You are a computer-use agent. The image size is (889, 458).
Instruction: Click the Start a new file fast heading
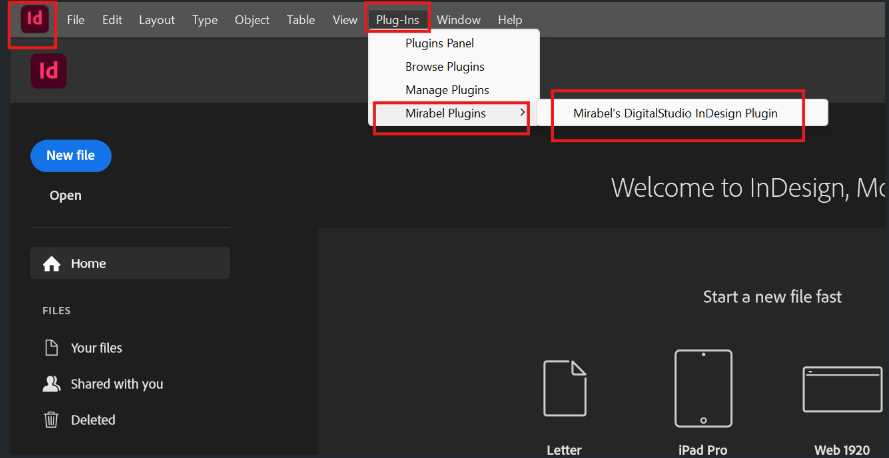(772, 296)
